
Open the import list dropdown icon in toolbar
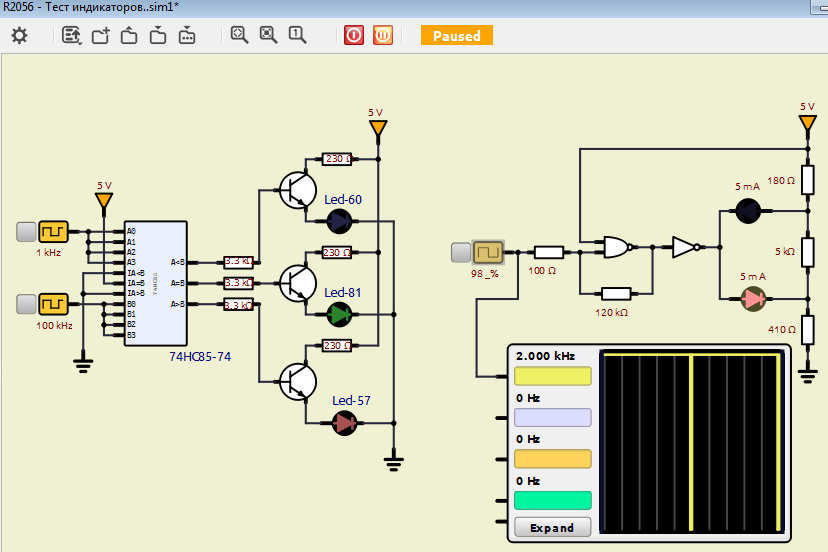(x=71, y=35)
